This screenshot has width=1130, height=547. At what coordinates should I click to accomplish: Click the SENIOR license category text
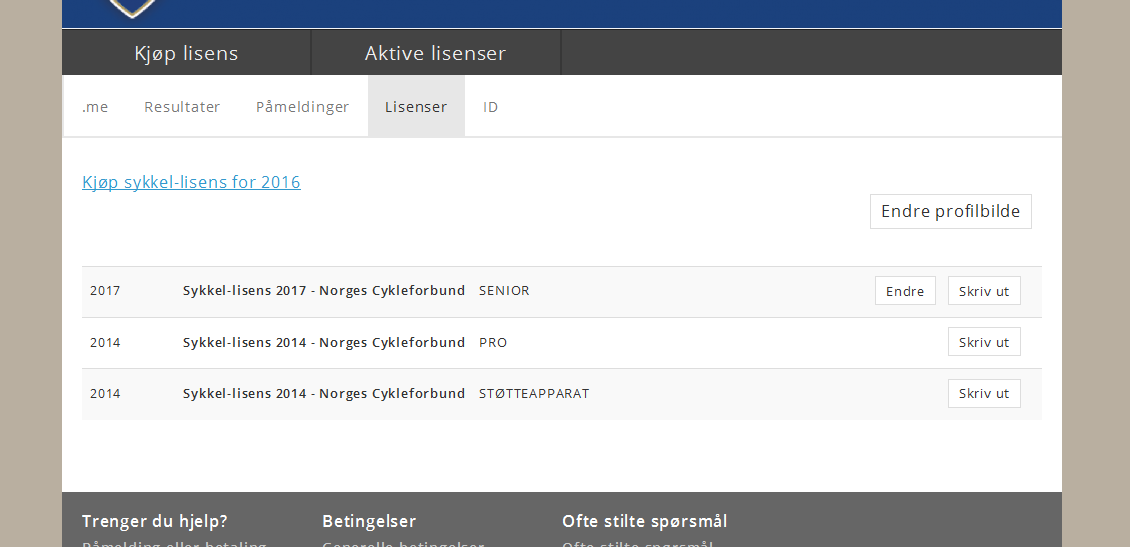pyautogui.click(x=504, y=291)
